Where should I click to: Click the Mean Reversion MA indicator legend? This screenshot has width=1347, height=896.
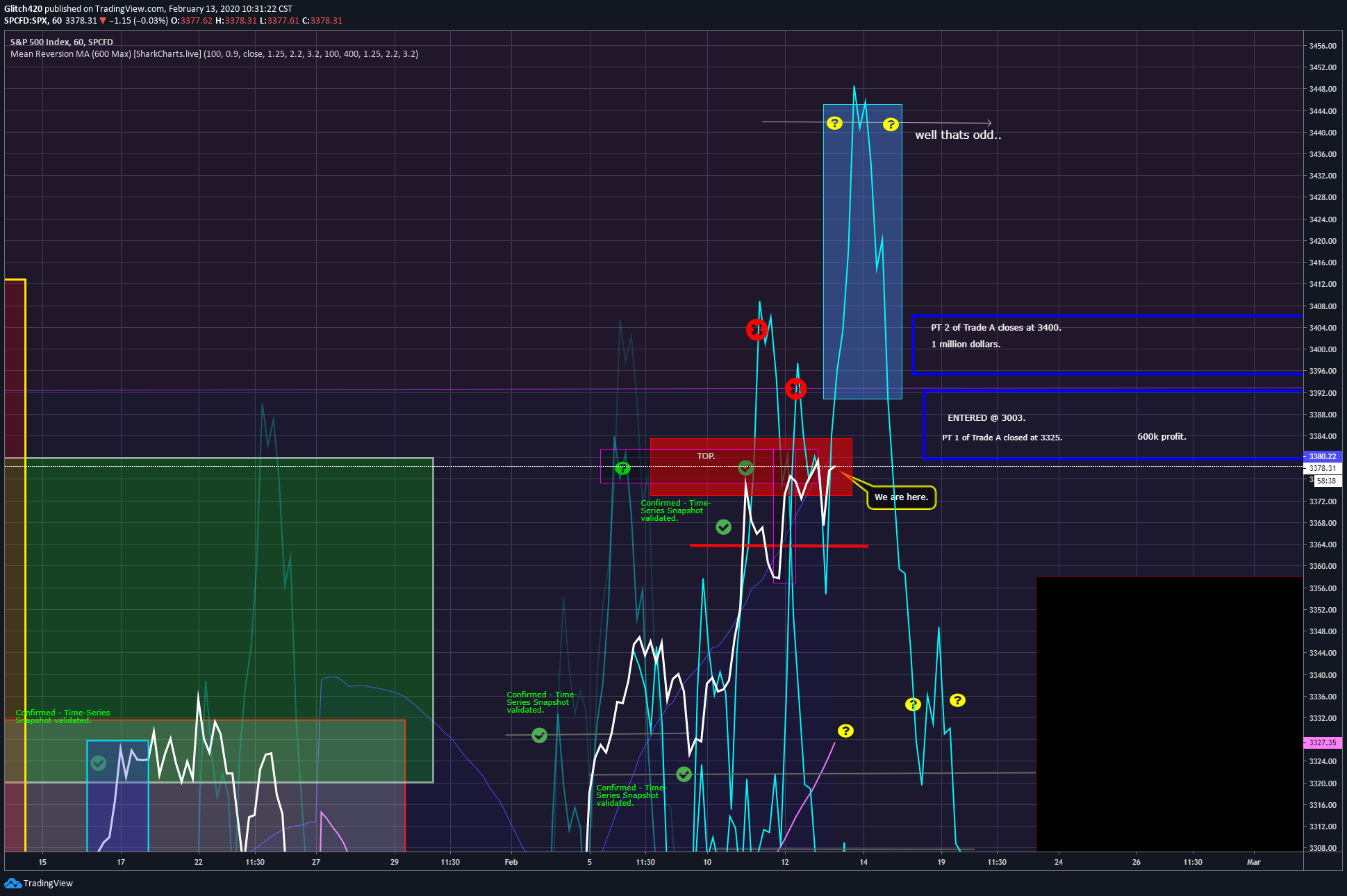214,54
